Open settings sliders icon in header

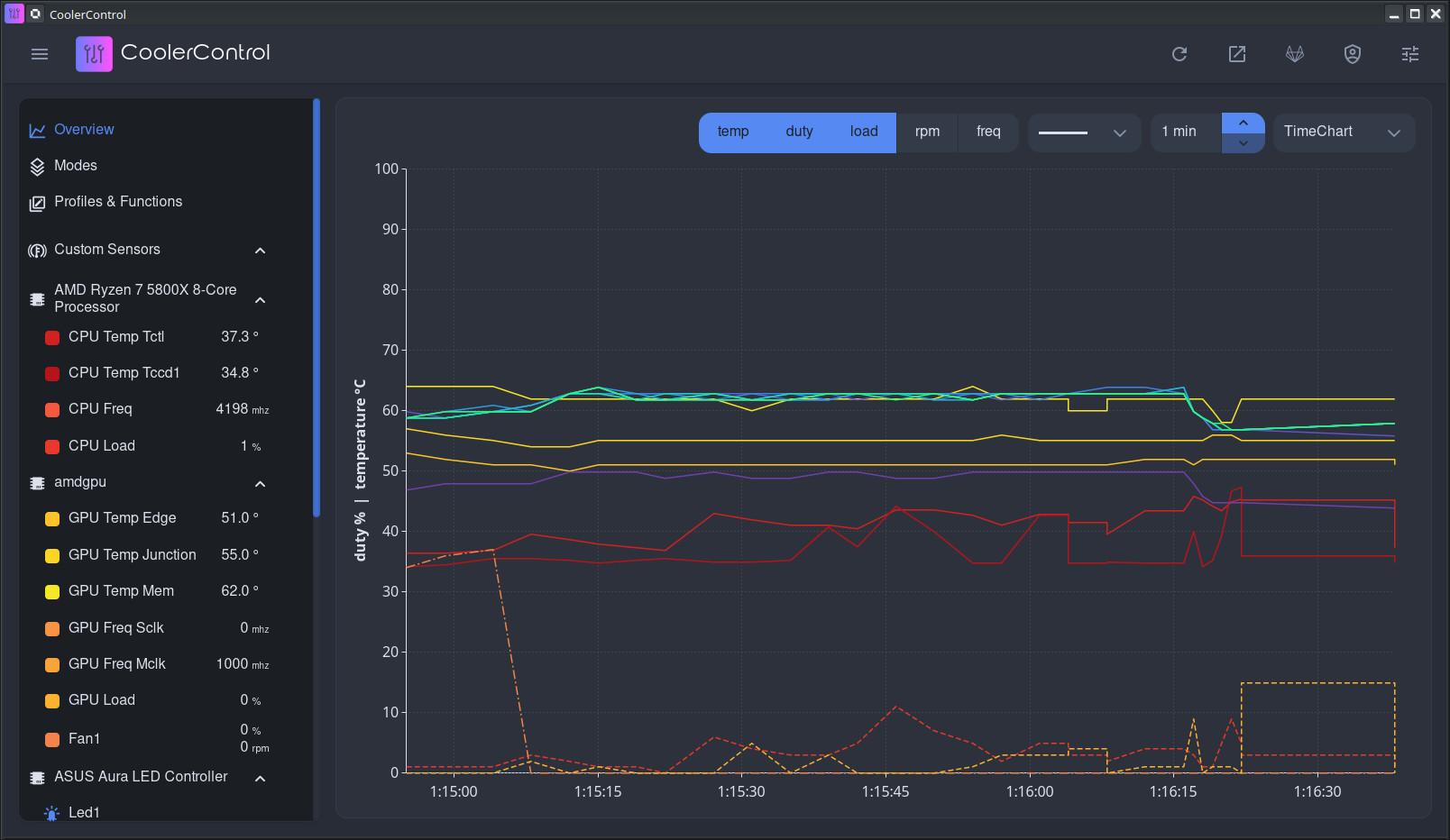coord(1410,54)
